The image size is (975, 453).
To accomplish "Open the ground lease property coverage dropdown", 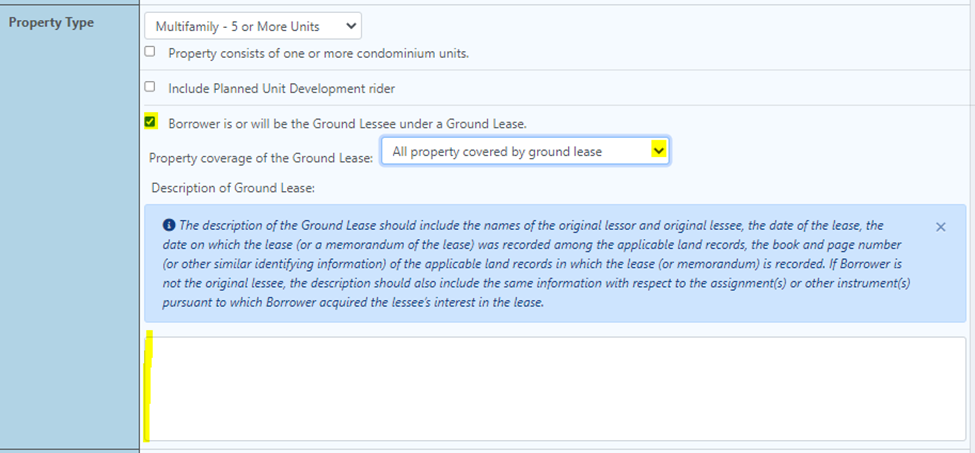I will 525,151.
